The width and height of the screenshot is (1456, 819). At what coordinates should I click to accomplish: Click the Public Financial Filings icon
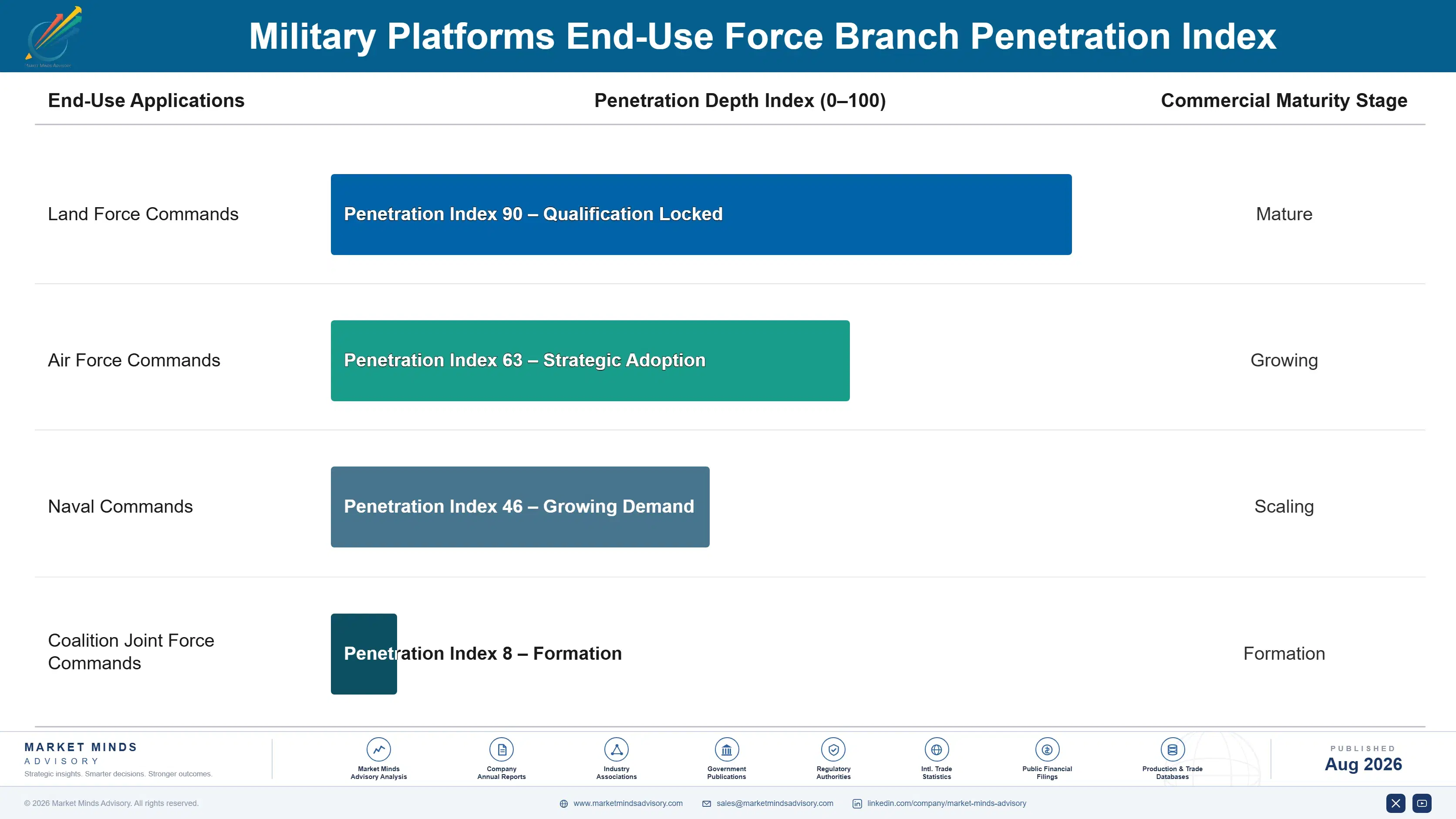tap(1047, 749)
